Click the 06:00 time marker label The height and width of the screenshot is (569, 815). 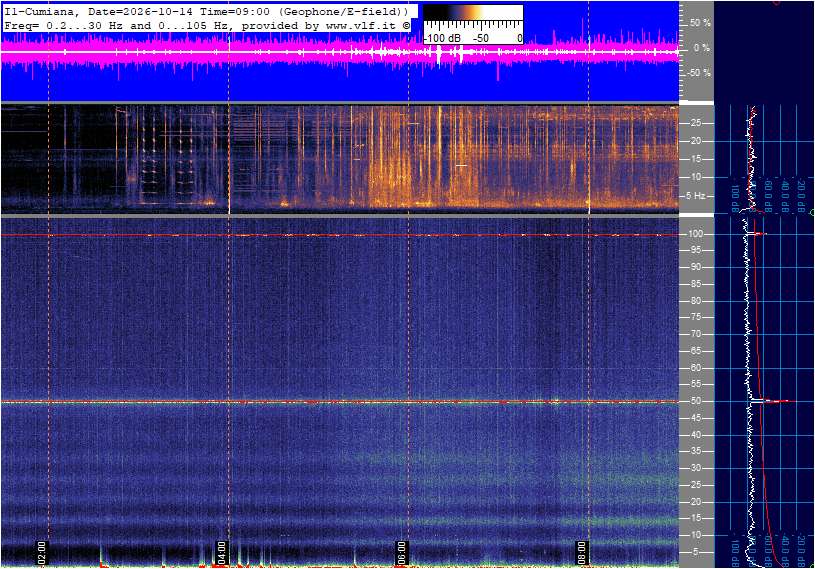coord(401,553)
